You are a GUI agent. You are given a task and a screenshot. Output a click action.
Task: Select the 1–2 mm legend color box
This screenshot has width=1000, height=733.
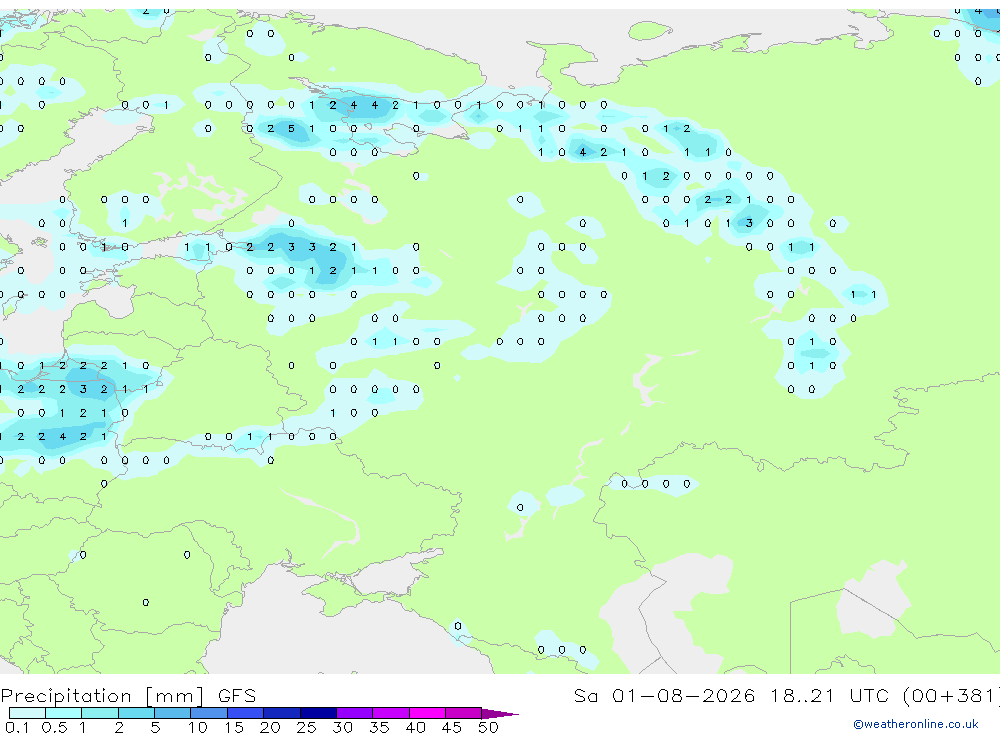tap(100, 713)
